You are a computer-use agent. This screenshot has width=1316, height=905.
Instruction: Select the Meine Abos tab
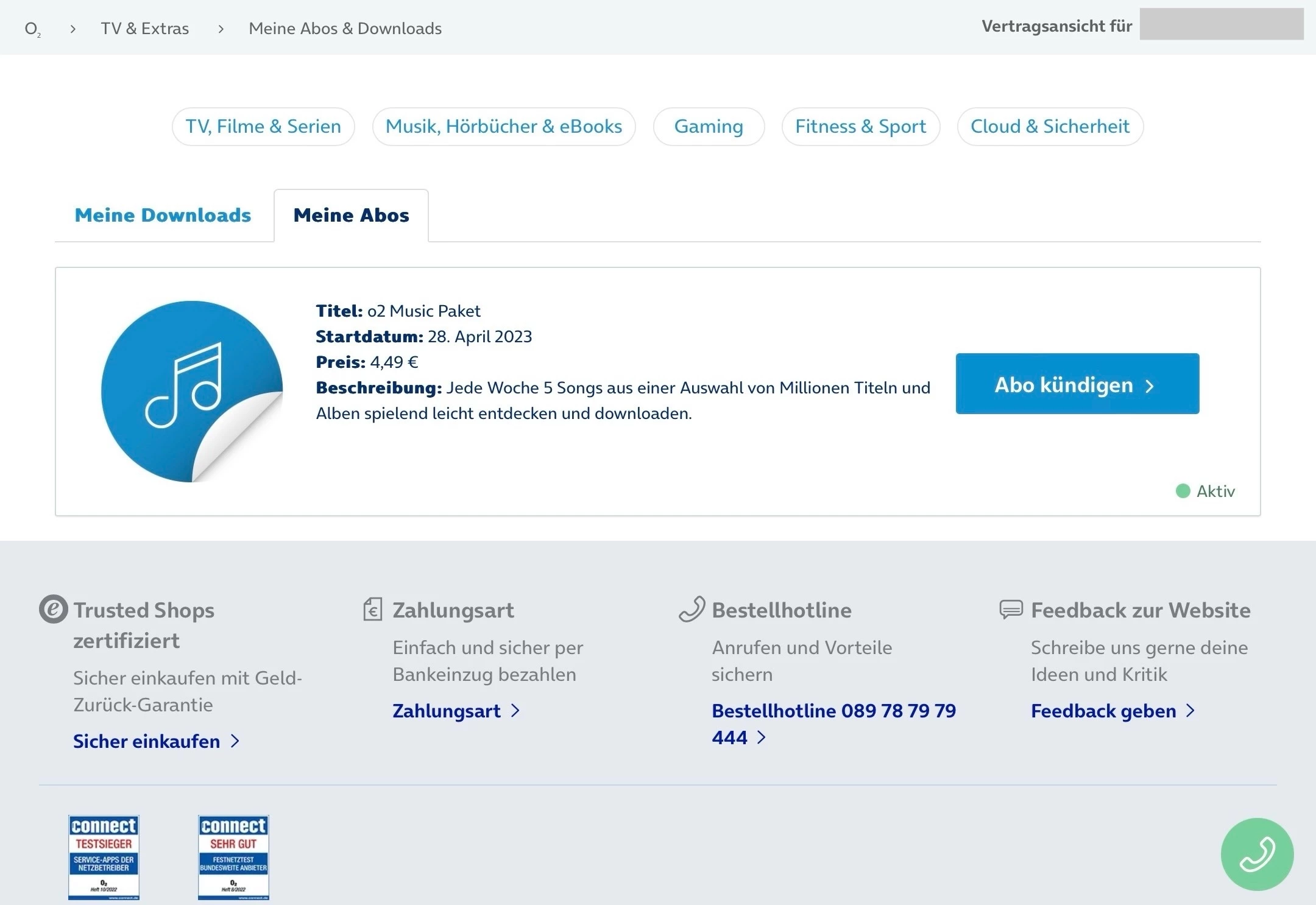point(351,215)
